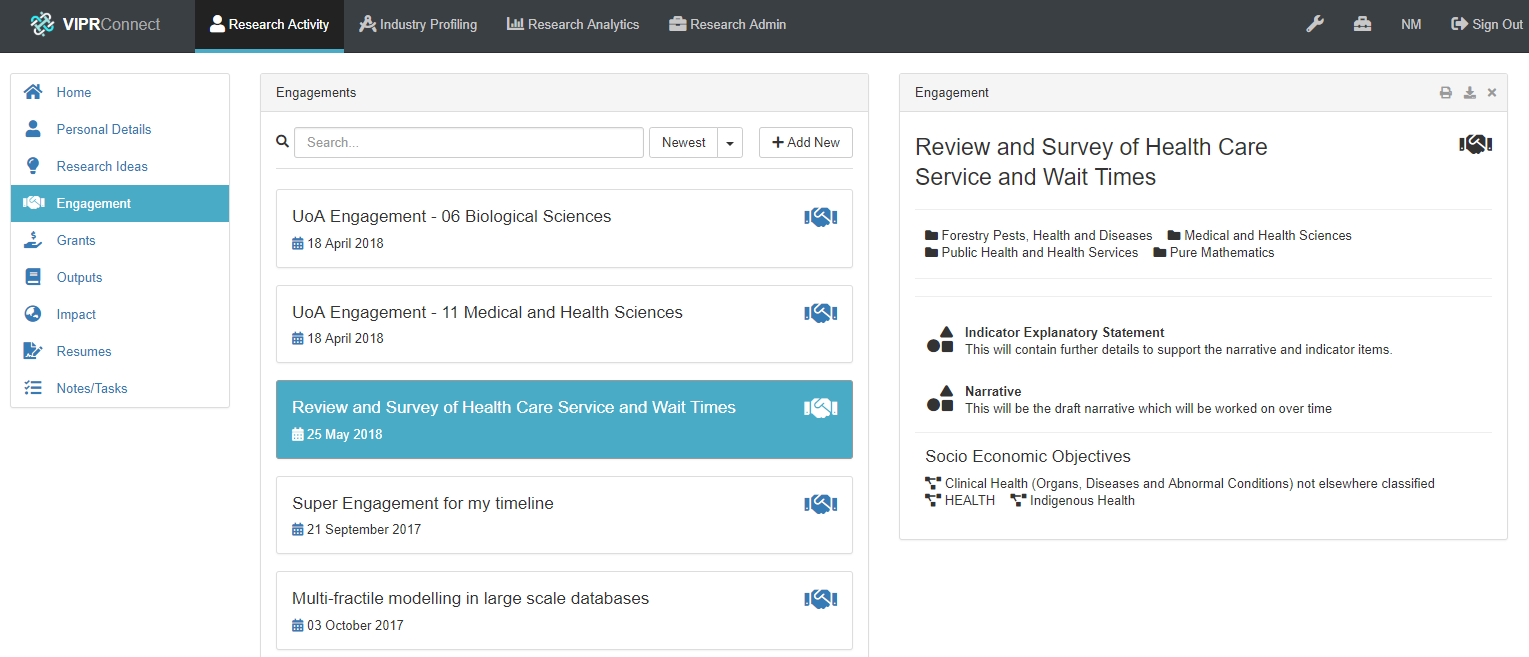Image resolution: width=1529 pixels, height=657 pixels.
Task: Click the search magnifier icon
Action: 282,142
